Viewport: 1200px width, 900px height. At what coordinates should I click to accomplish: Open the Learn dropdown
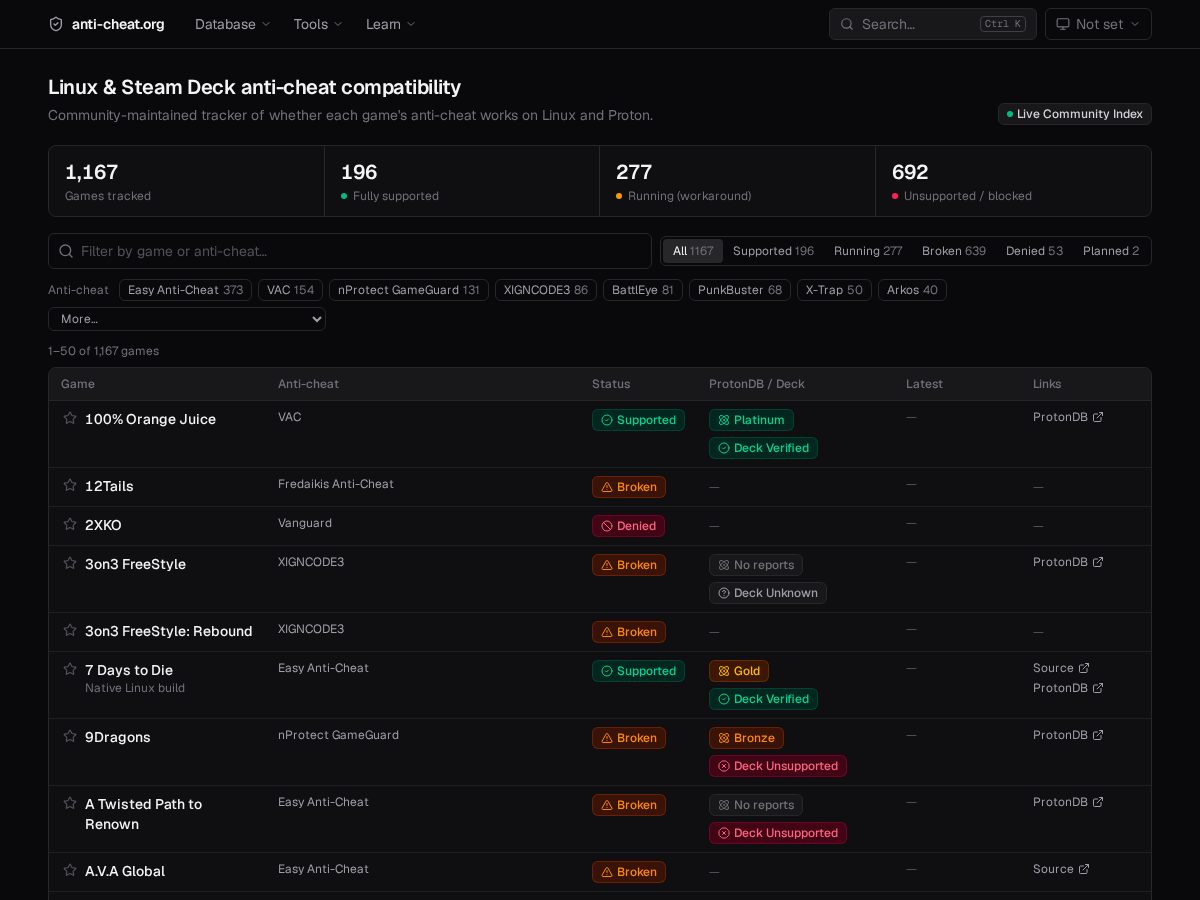(391, 24)
